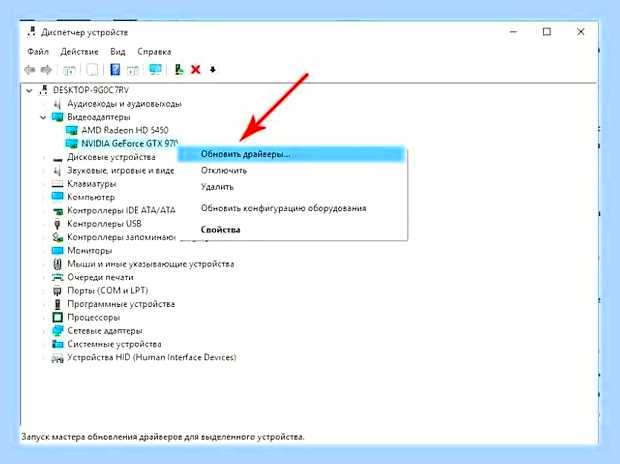This screenshot has width=620, height=464.
Task: Select the Контроллеры запоминающих row
Action: [x=121, y=237]
